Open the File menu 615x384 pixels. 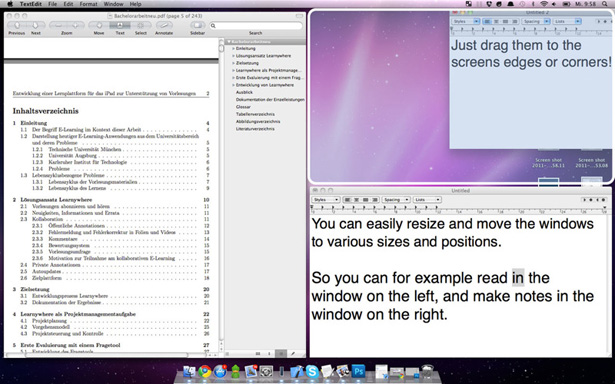[53, 4]
